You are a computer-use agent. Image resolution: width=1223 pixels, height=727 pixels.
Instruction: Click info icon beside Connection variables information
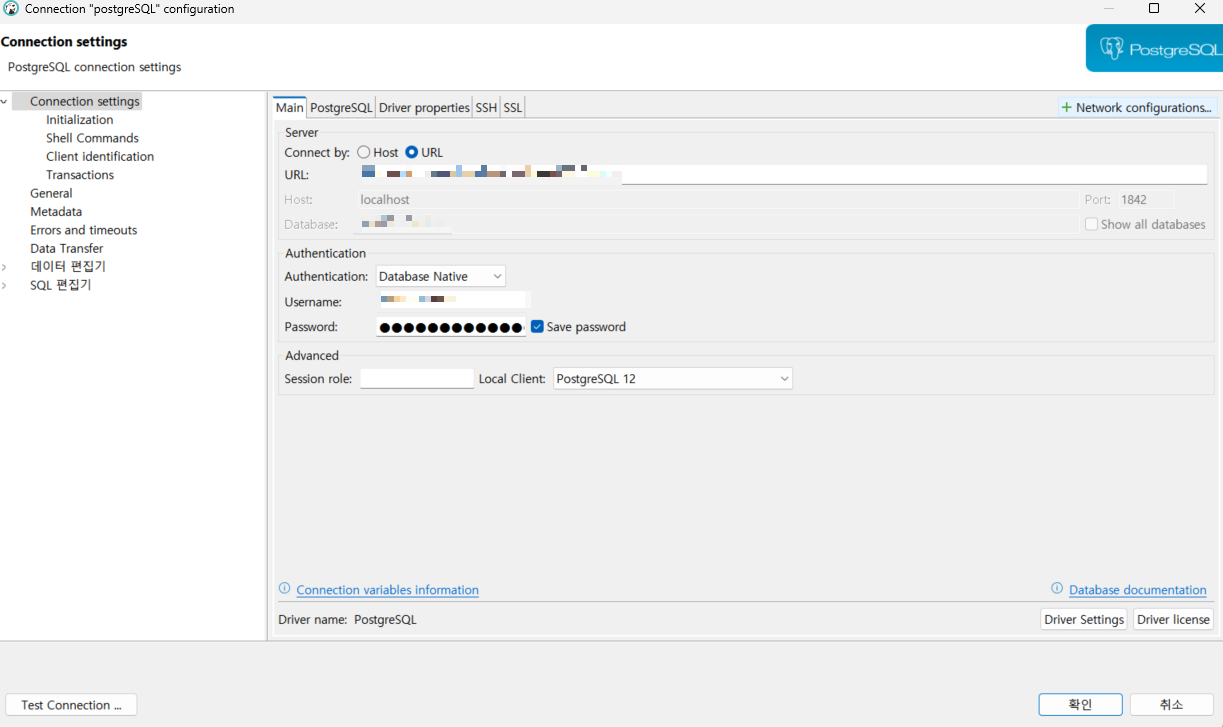tap(284, 589)
